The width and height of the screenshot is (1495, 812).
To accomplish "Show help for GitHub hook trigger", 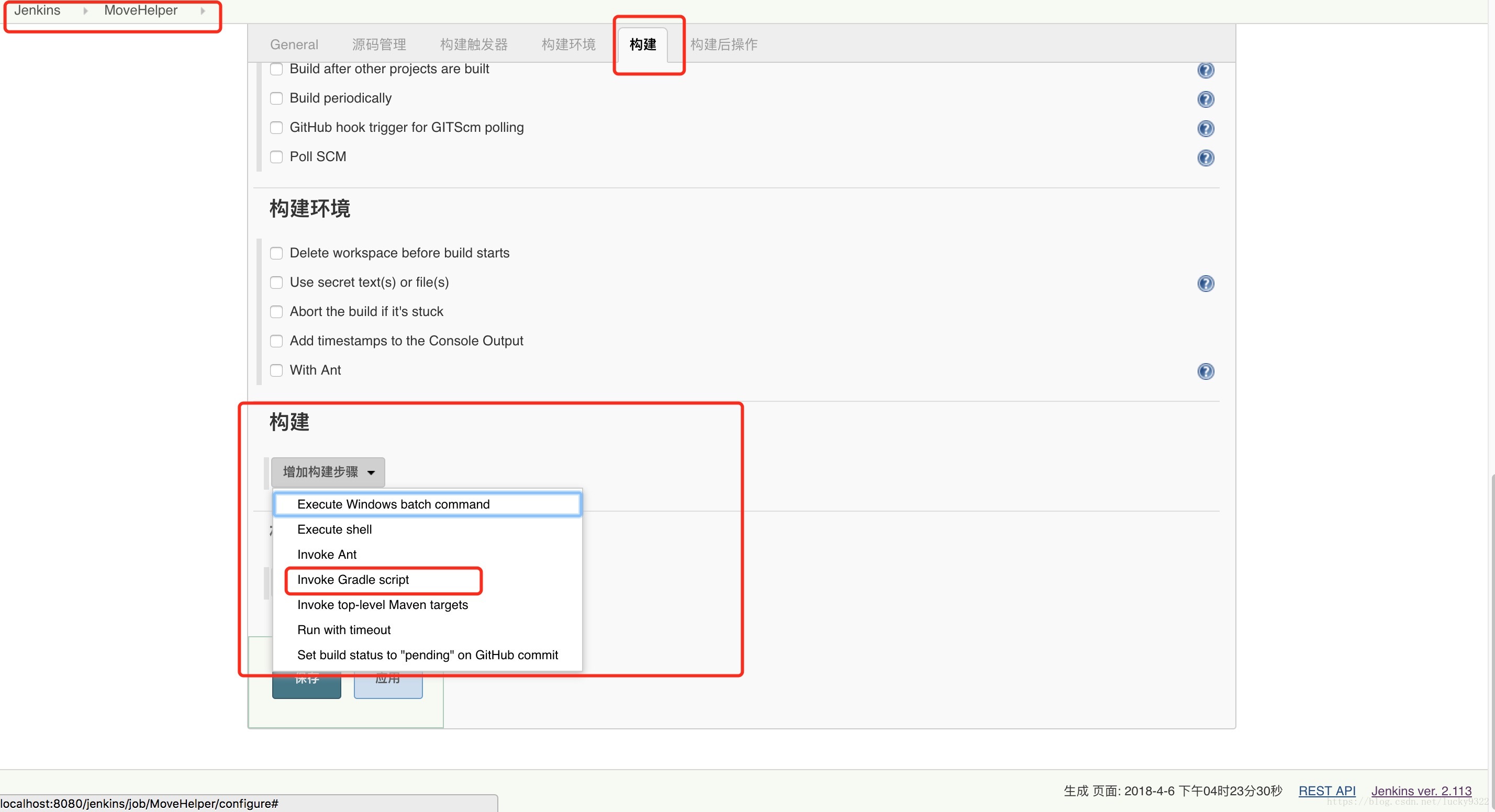I will click(x=1206, y=128).
